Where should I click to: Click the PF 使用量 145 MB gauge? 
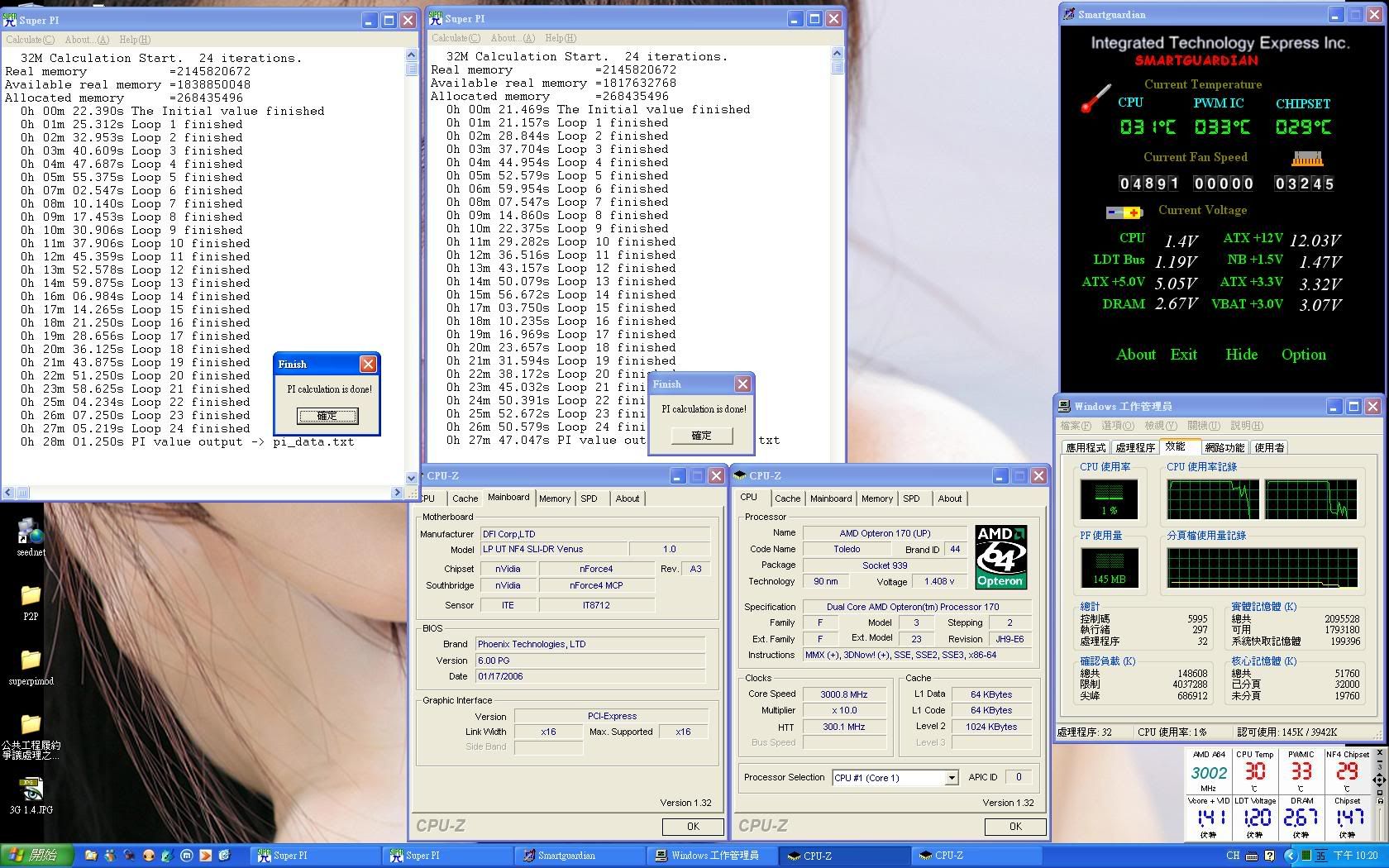pyautogui.click(x=1109, y=567)
